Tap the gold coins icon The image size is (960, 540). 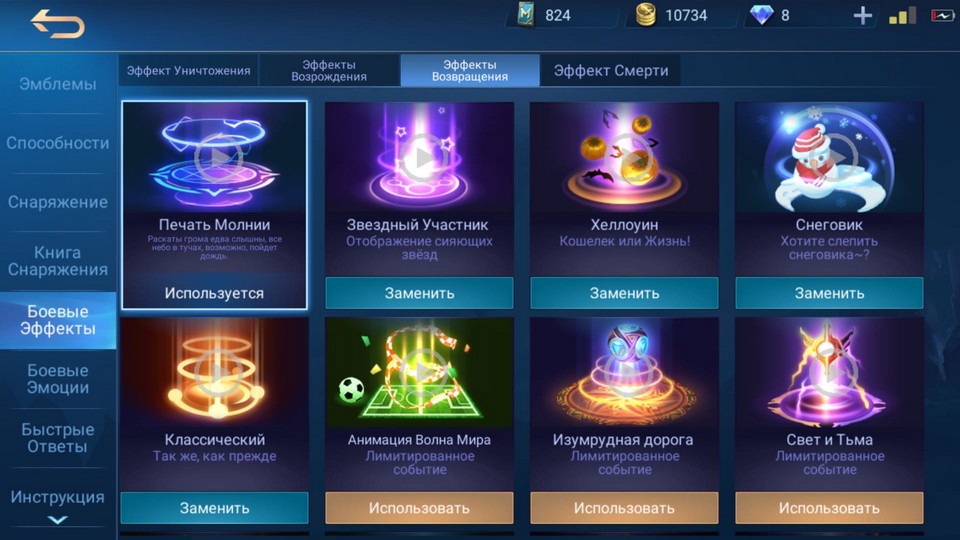(645, 15)
